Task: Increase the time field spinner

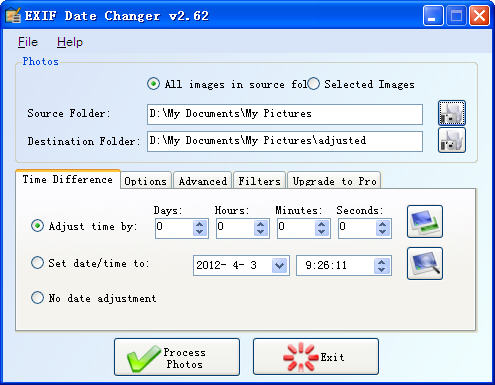Action: 382,262
